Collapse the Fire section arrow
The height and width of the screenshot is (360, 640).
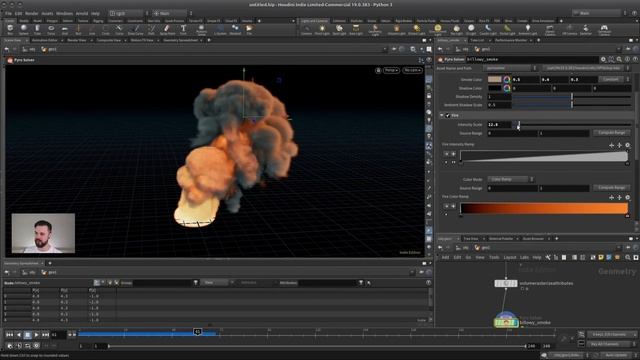point(442,116)
